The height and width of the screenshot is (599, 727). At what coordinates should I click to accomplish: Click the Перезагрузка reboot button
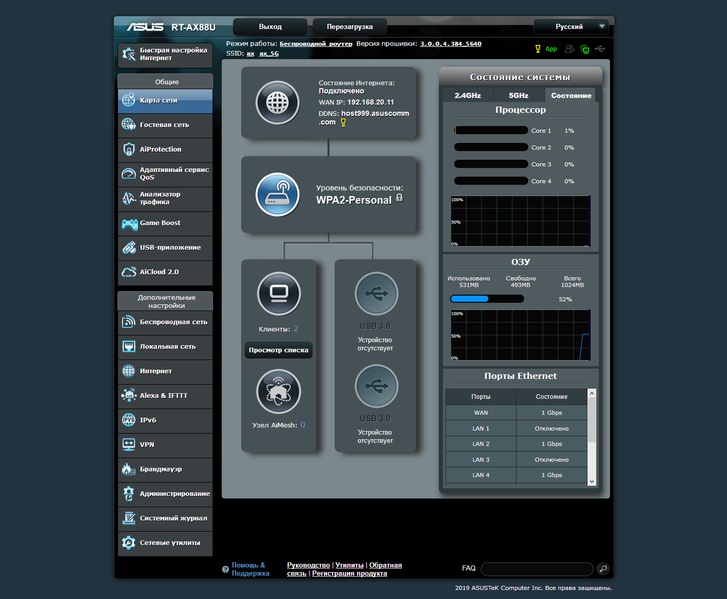[x=350, y=26]
